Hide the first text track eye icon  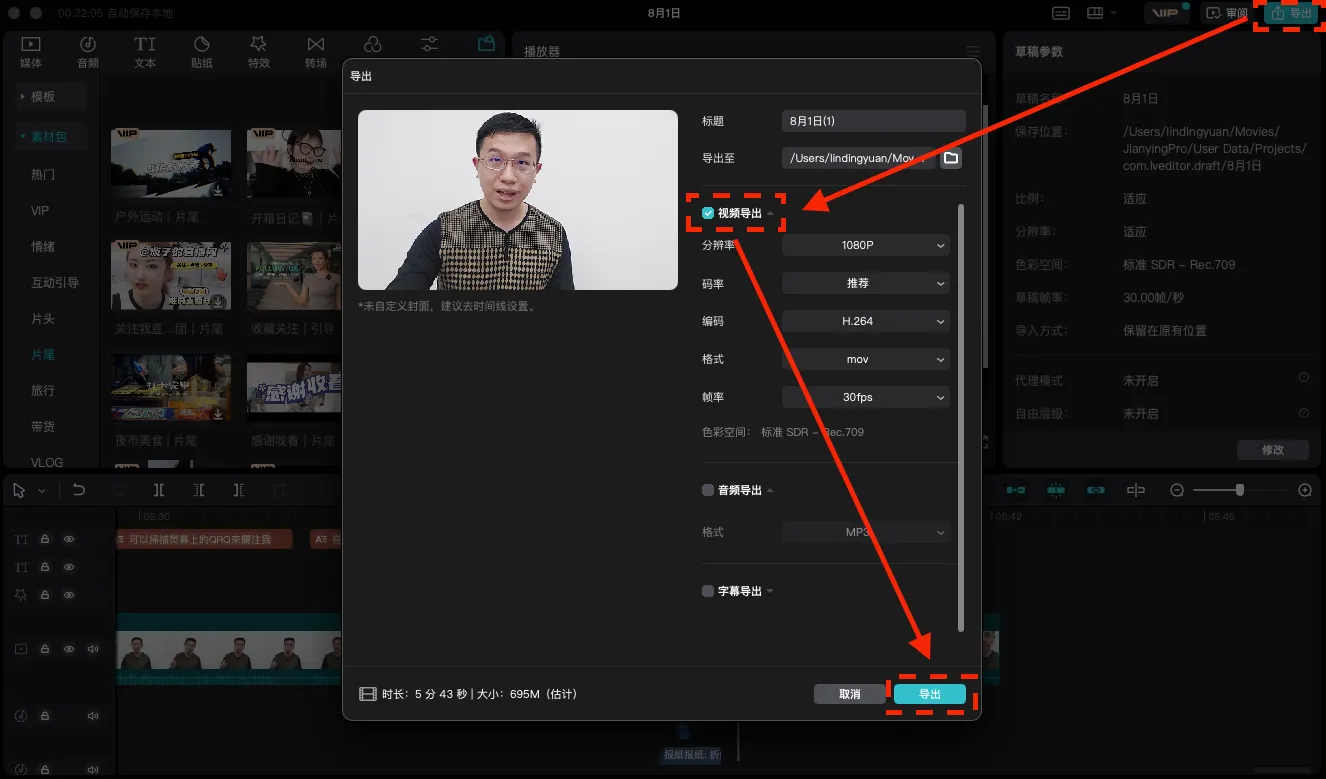(69, 539)
